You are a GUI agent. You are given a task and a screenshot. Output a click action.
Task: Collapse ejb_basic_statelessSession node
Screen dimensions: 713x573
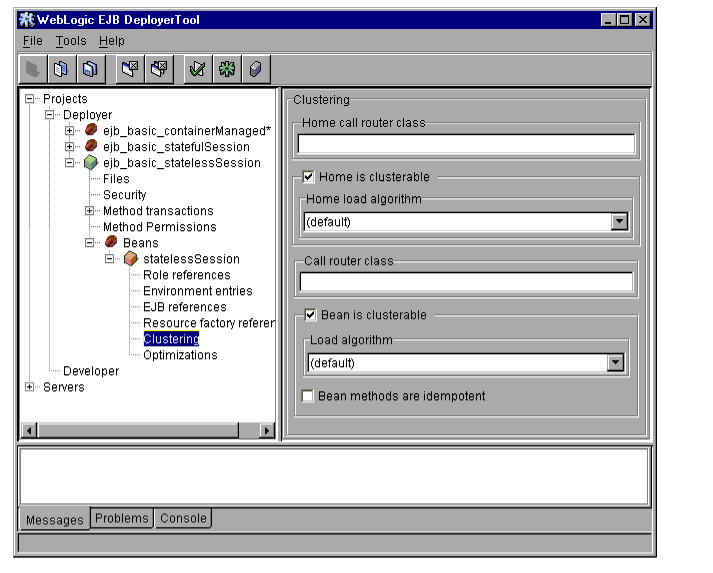[70, 162]
